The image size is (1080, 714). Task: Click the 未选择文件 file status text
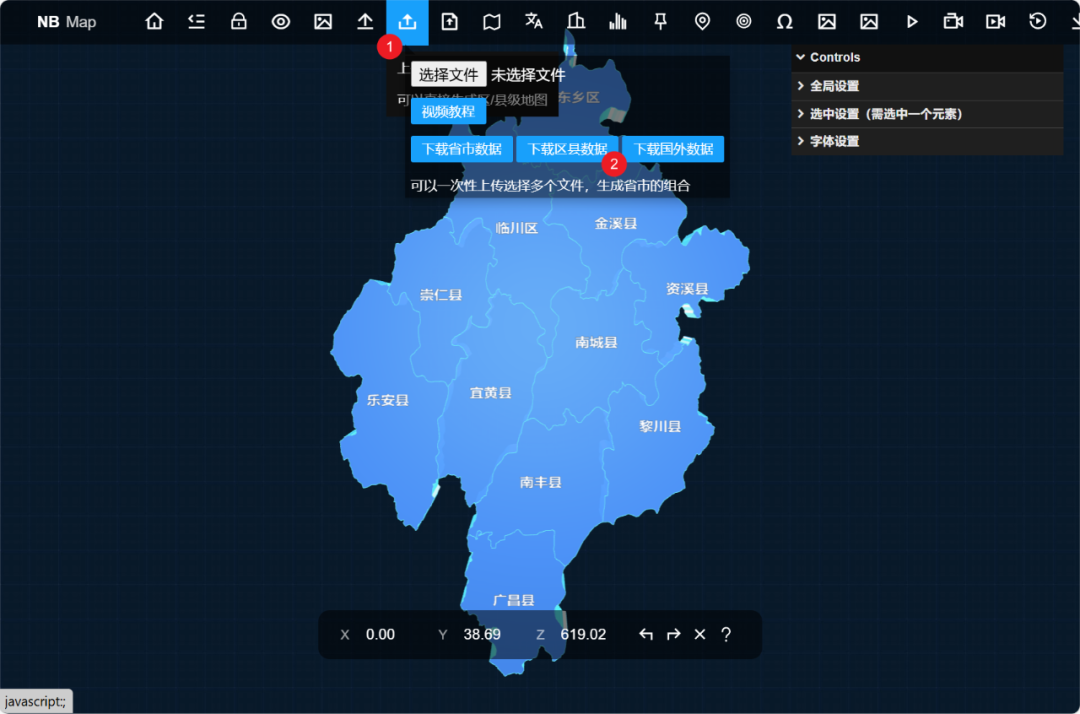click(528, 75)
